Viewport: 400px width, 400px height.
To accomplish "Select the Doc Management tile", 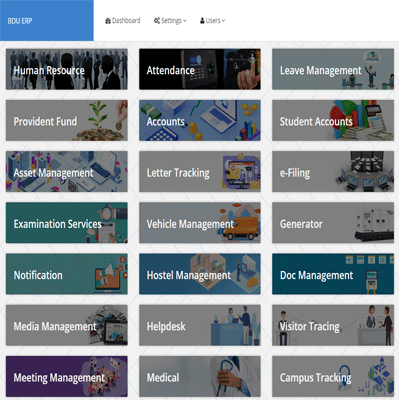I will tap(333, 274).
